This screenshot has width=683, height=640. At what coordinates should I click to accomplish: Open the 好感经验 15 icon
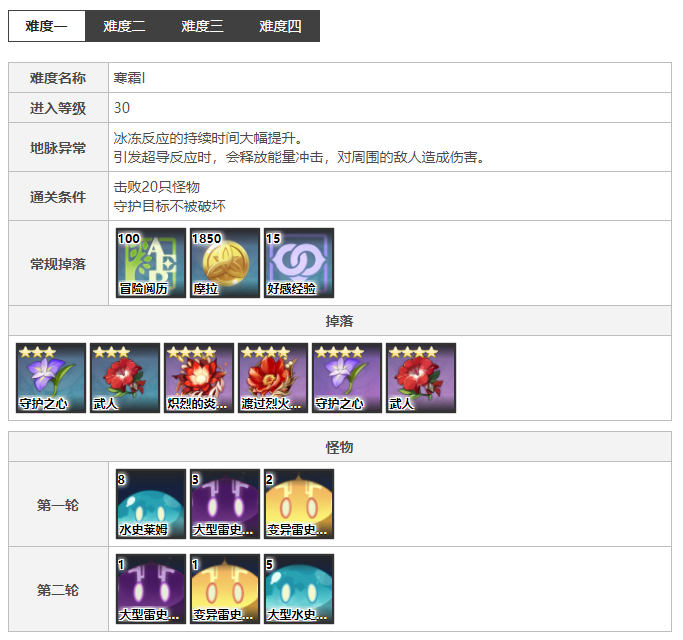(299, 263)
